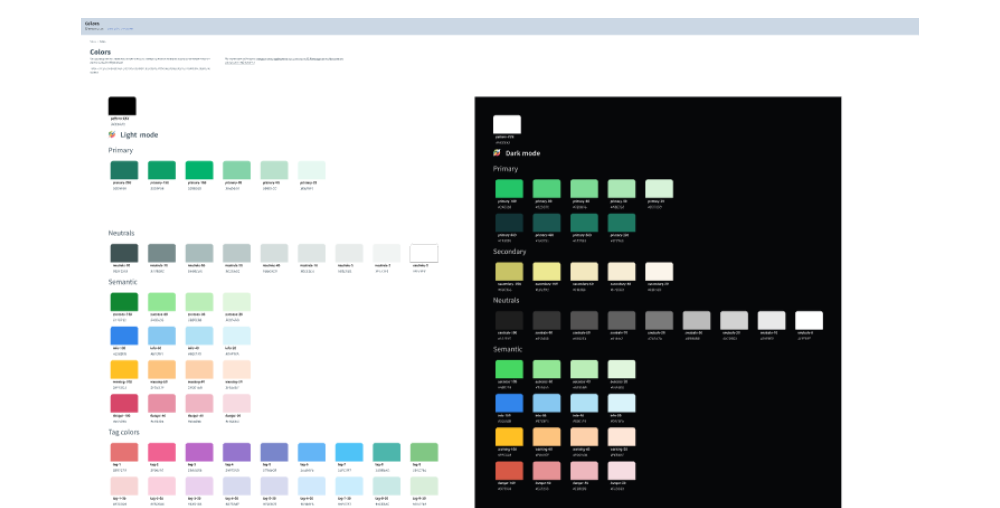
Task: Click the first red Tag colors swatch
Action: [124, 452]
